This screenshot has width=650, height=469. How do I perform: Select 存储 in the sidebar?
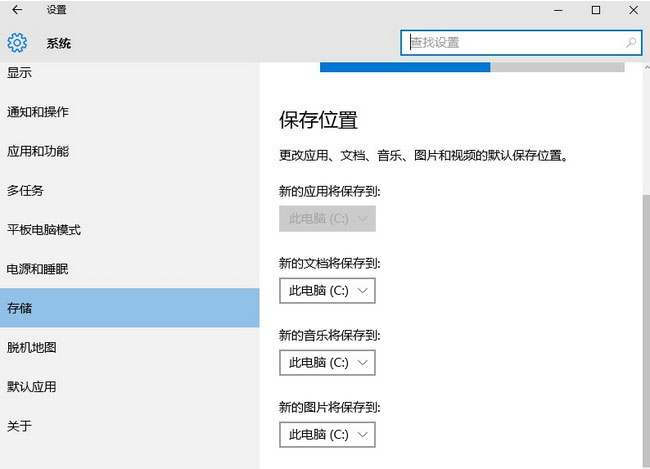click(130, 308)
